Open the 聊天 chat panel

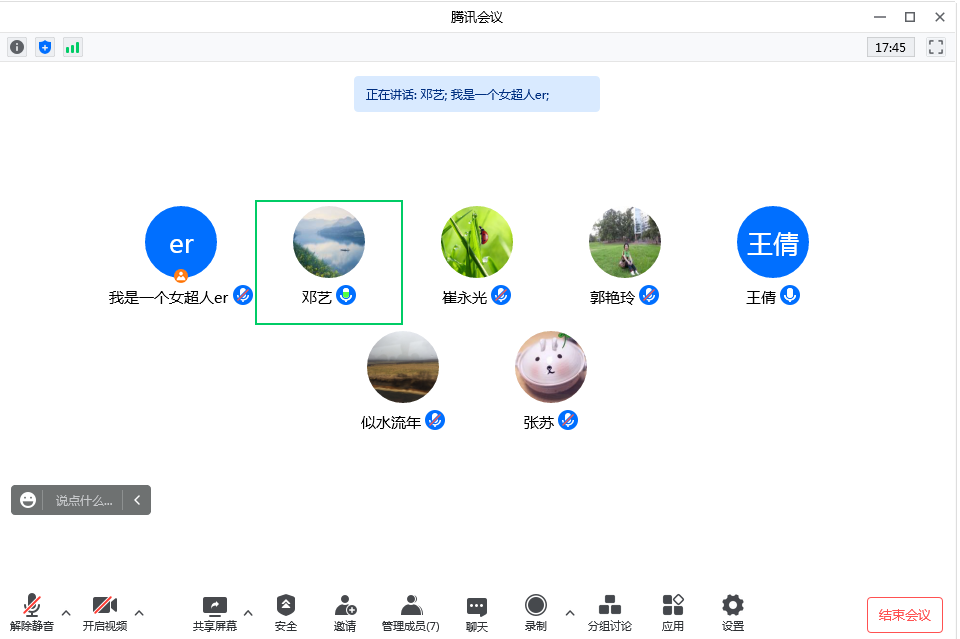(477, 613)
